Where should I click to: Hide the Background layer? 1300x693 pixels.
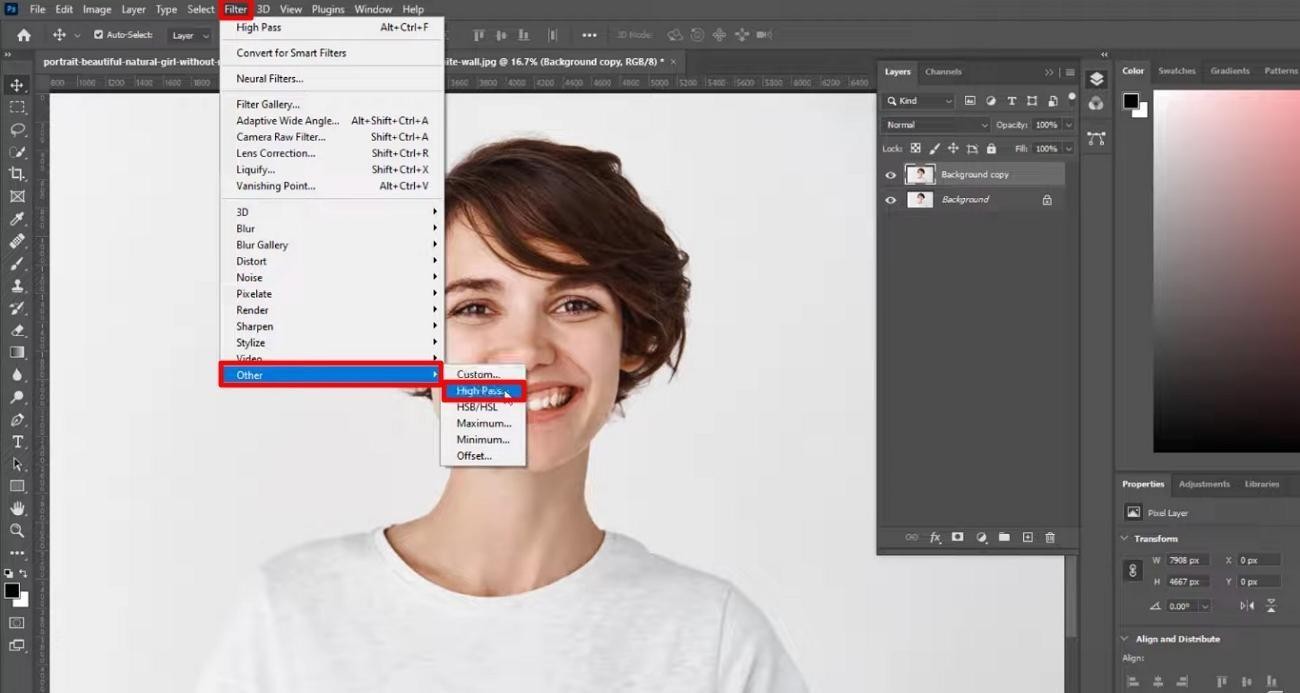click(890, 200)
